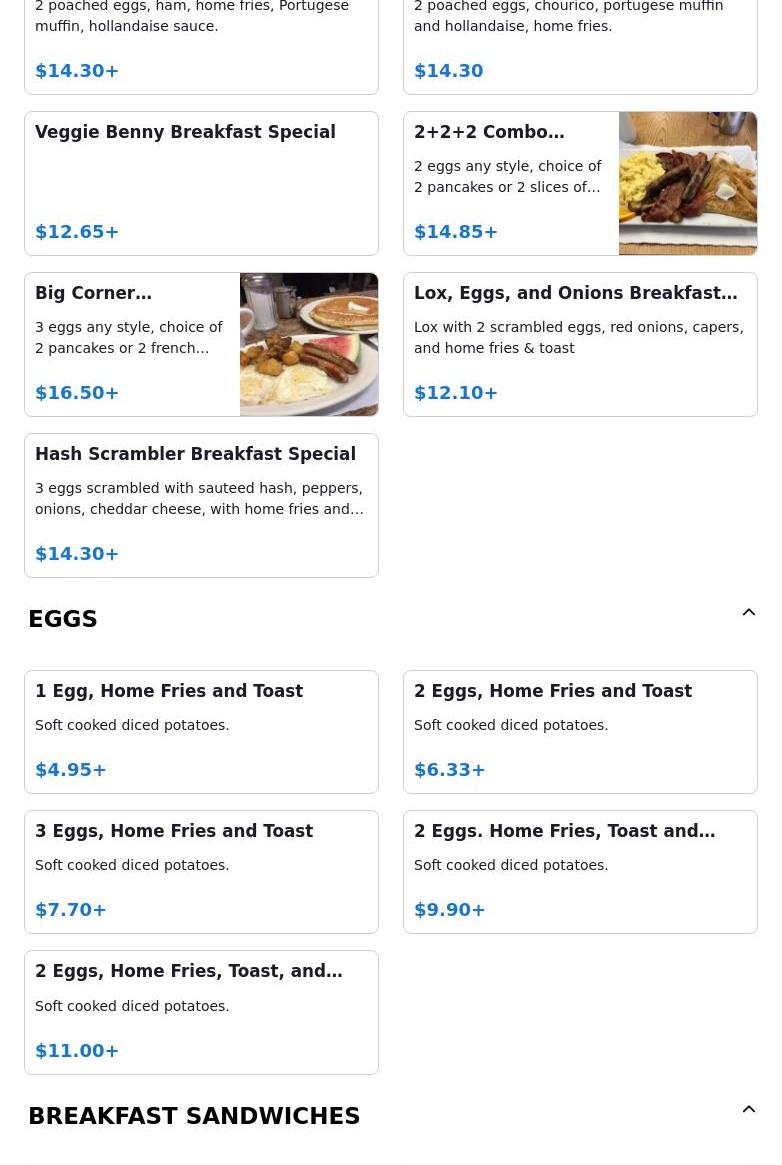Select Veggie Benny Breakfast Special item
782x1165 pixels.
[x=201, y=184]
